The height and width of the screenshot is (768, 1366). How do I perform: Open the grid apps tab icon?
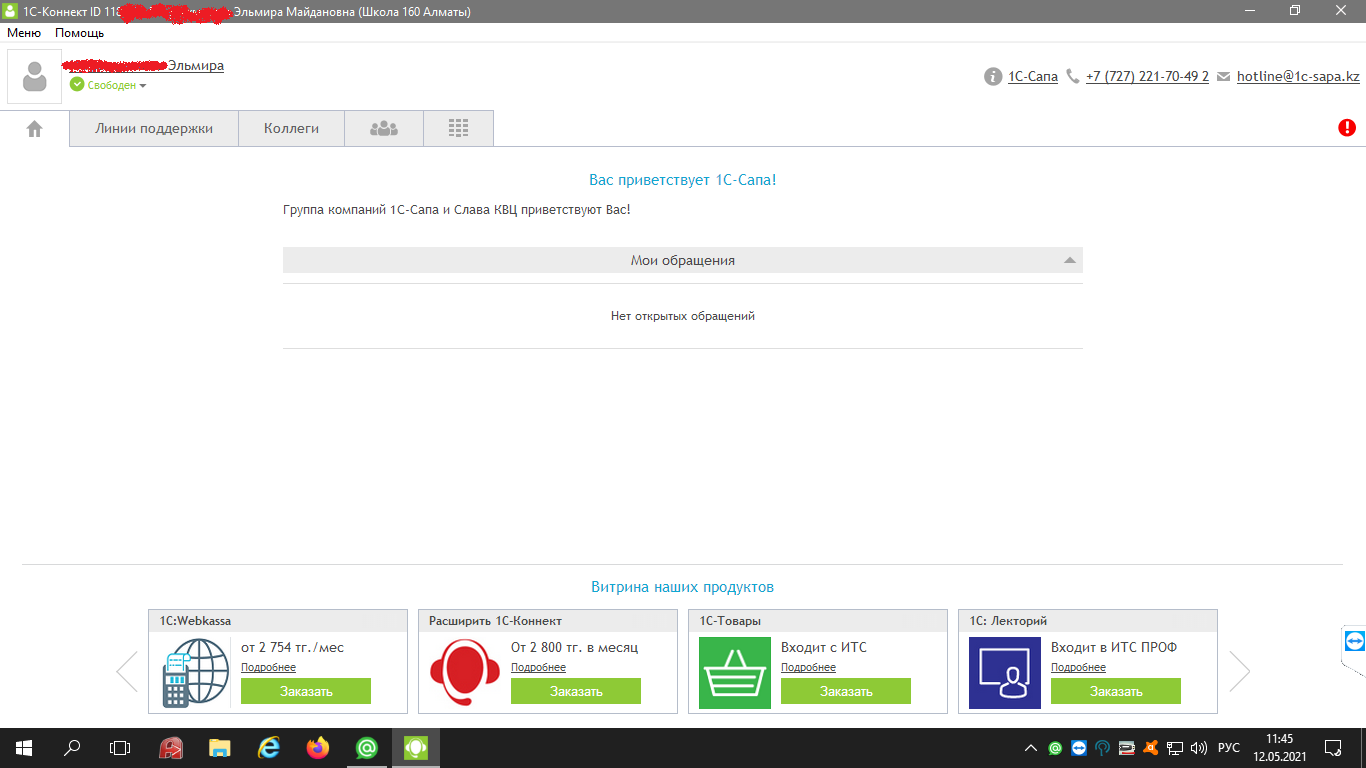pyautogui.click(x=458, y=128)
